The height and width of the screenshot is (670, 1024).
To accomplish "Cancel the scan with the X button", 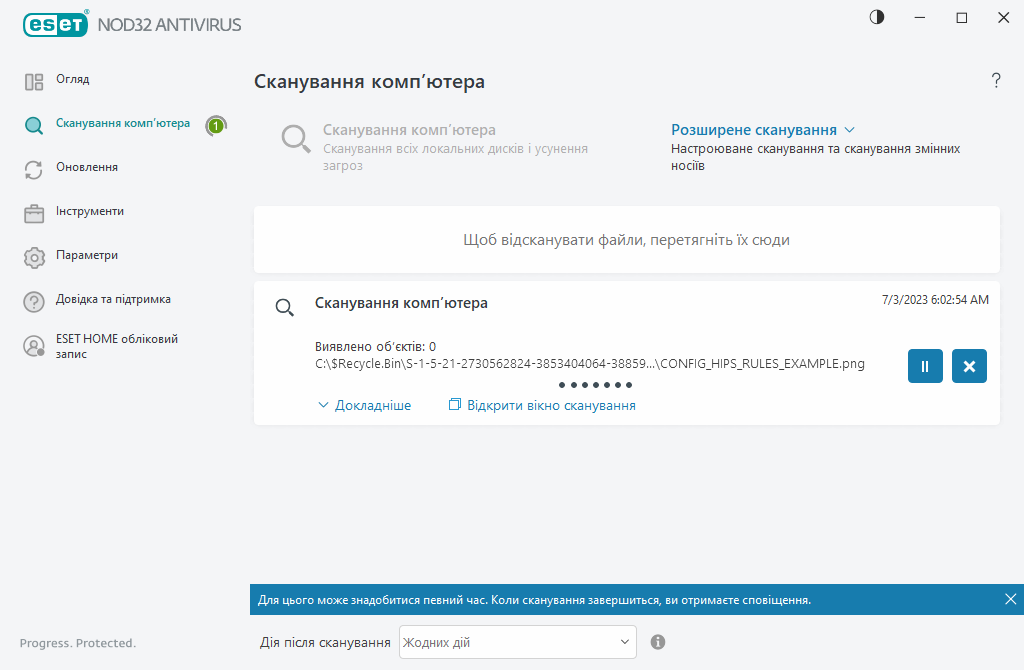I will tap(969, 366).
